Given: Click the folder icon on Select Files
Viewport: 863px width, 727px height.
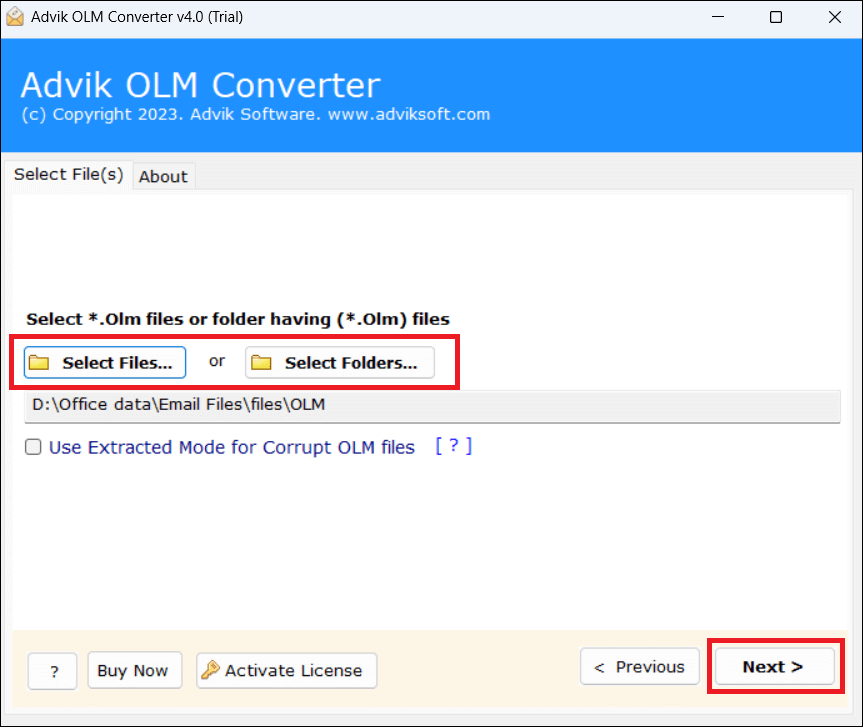Looking at the screenshot, I should 39,363.
